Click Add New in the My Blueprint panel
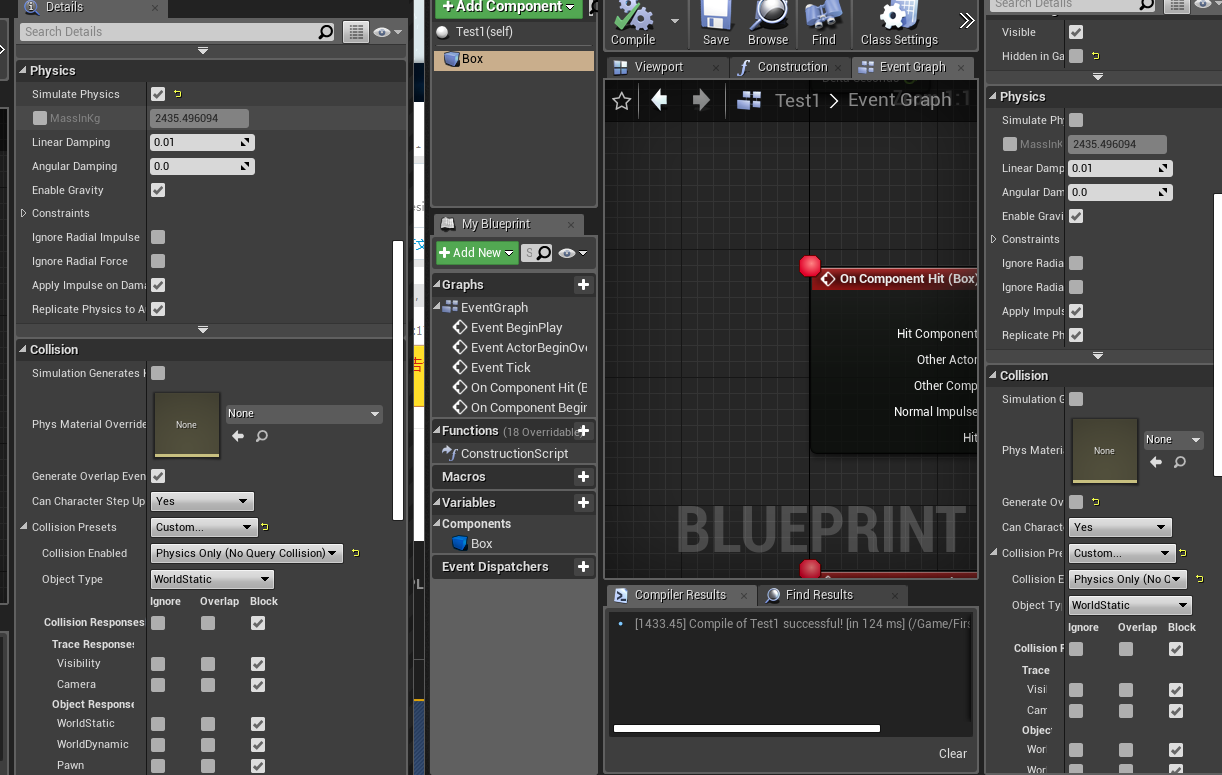This screenshot has width=1222, height=775. coord(472,252)
